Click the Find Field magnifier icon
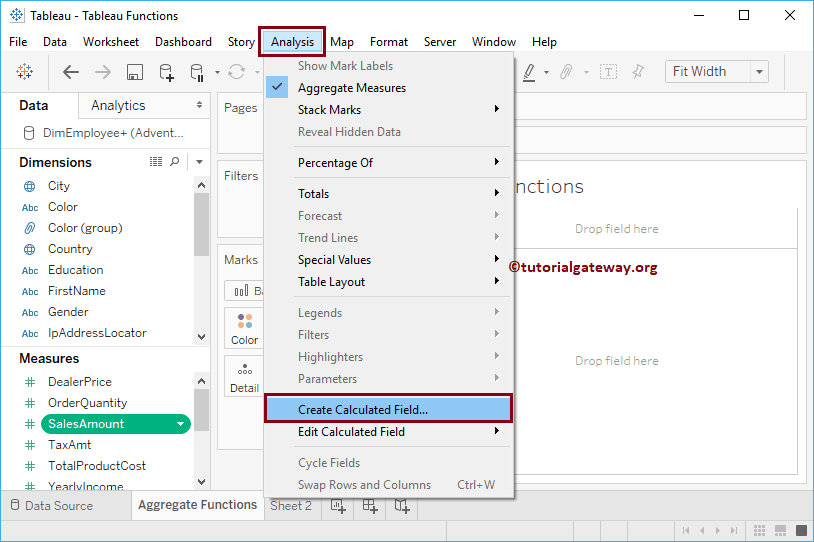This screenshot has width=814, height=542. (x=175, y=162)
